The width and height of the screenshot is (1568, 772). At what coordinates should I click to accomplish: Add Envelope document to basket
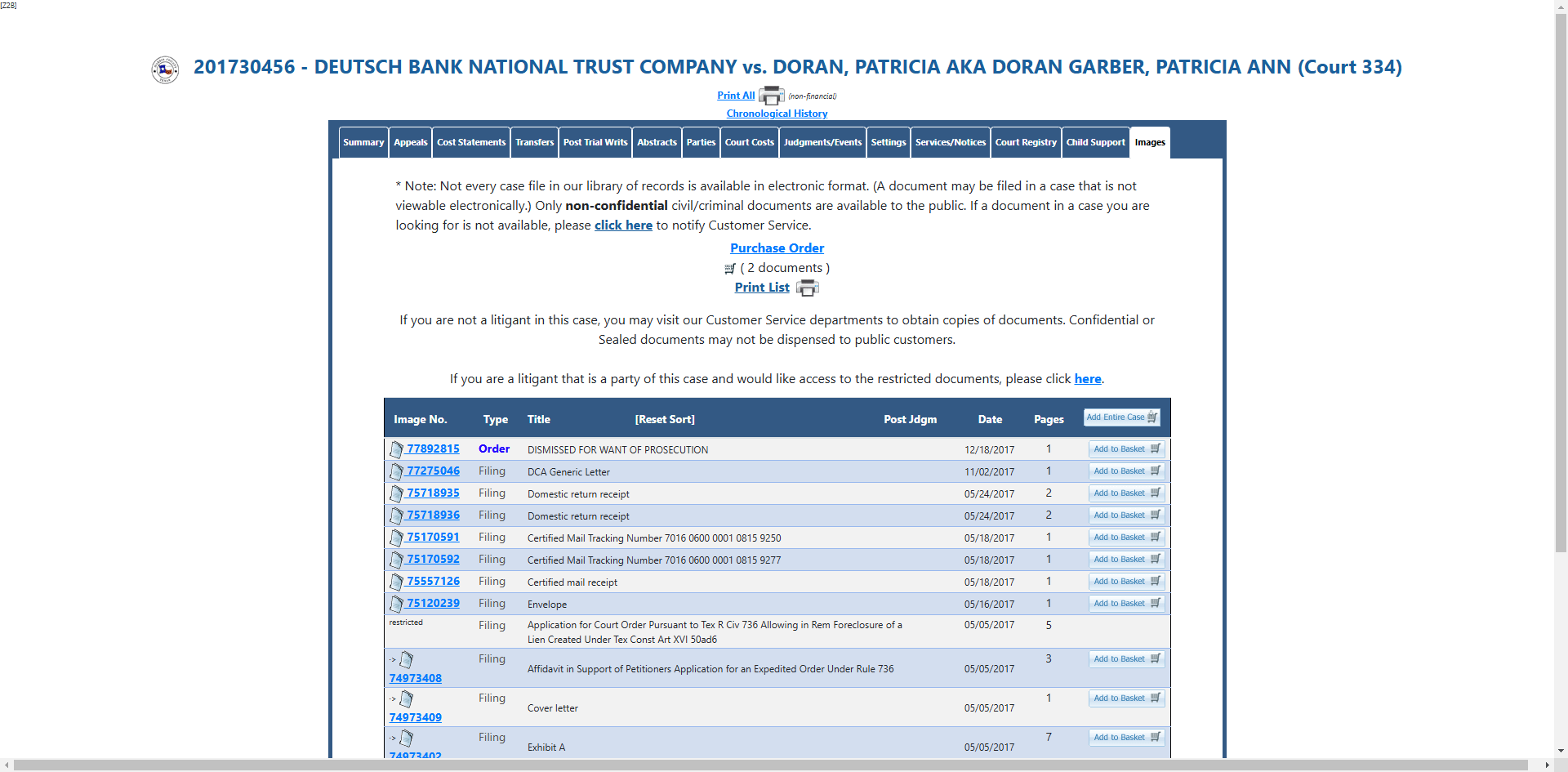[x=1126, y=604]
